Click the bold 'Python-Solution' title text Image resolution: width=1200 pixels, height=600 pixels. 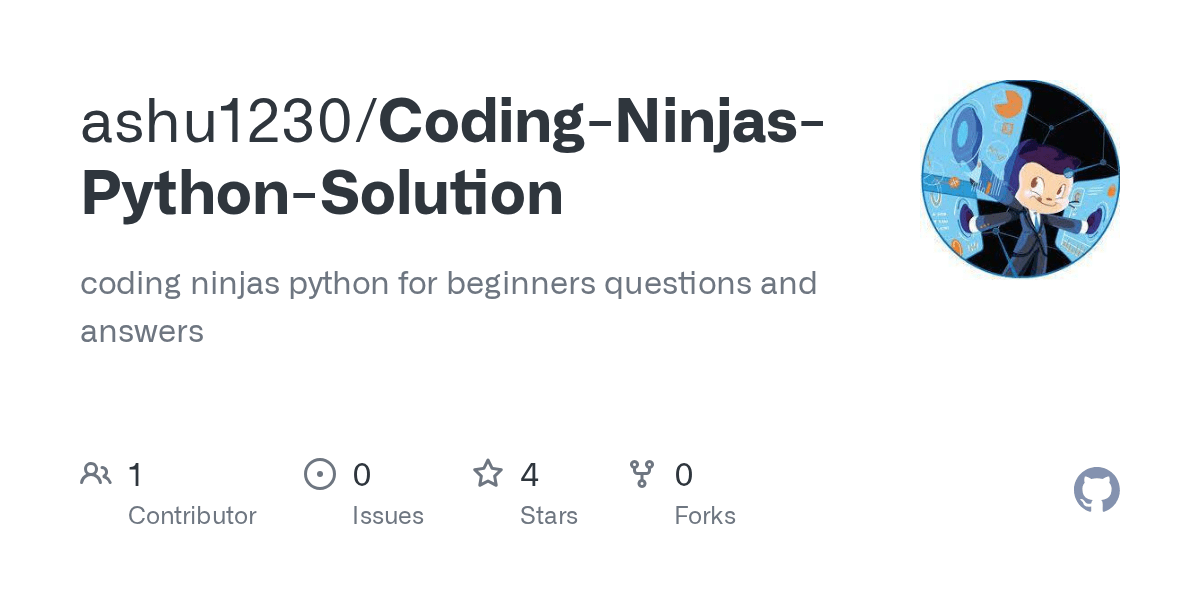point(322,194)
